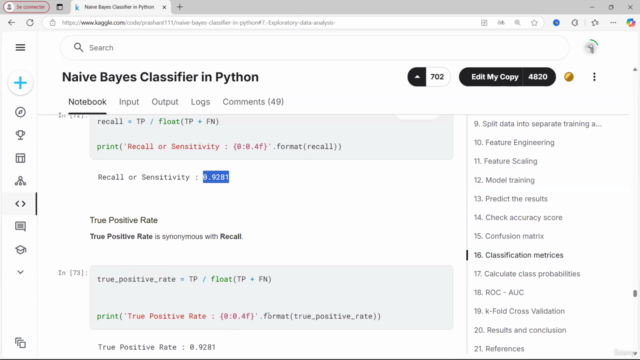Open read aloud icon in address bar
The height and width of the screenshot is (360, 640).
pos(501,23)
